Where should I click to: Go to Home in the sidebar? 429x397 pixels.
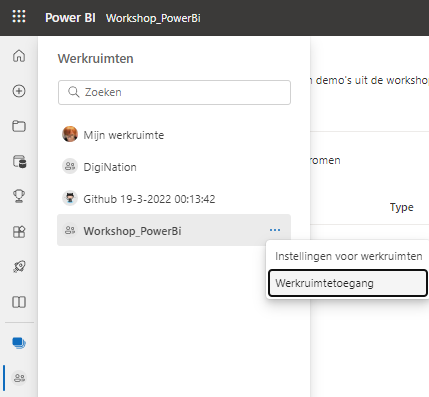coord(19,56)
